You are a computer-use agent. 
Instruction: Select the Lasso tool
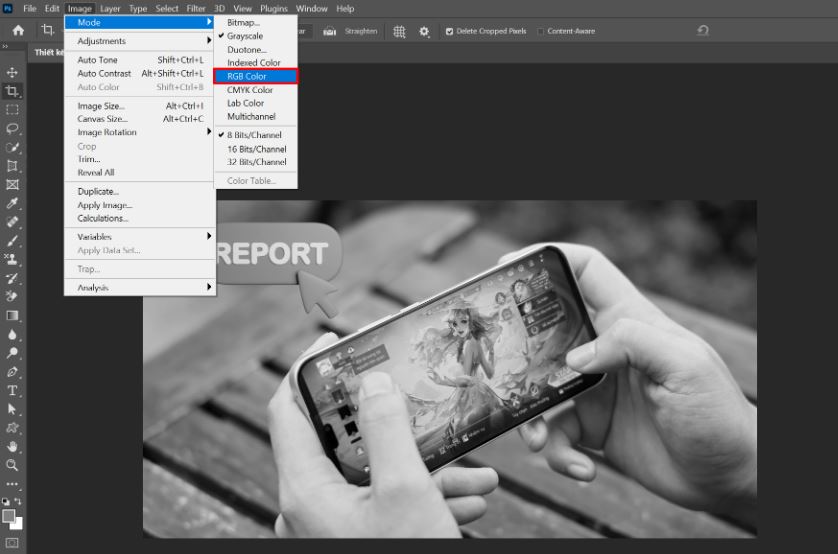12,128
